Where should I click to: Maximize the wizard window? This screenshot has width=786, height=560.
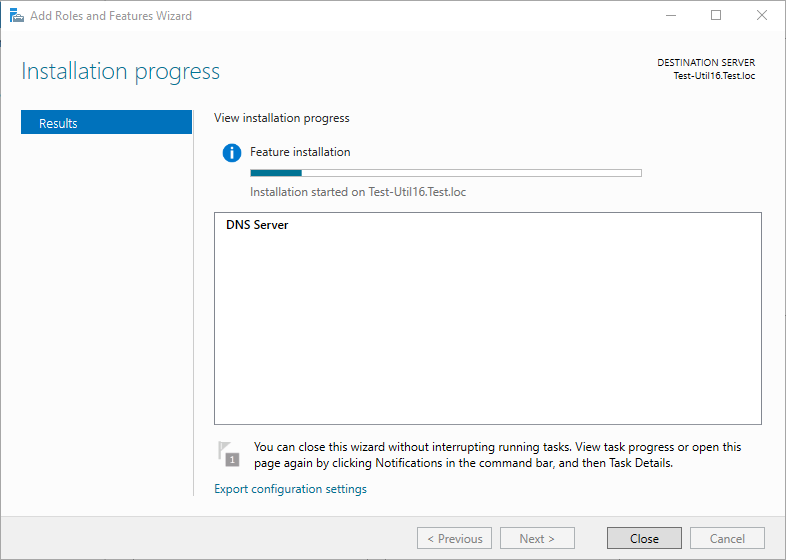click(x=716, y=16)
